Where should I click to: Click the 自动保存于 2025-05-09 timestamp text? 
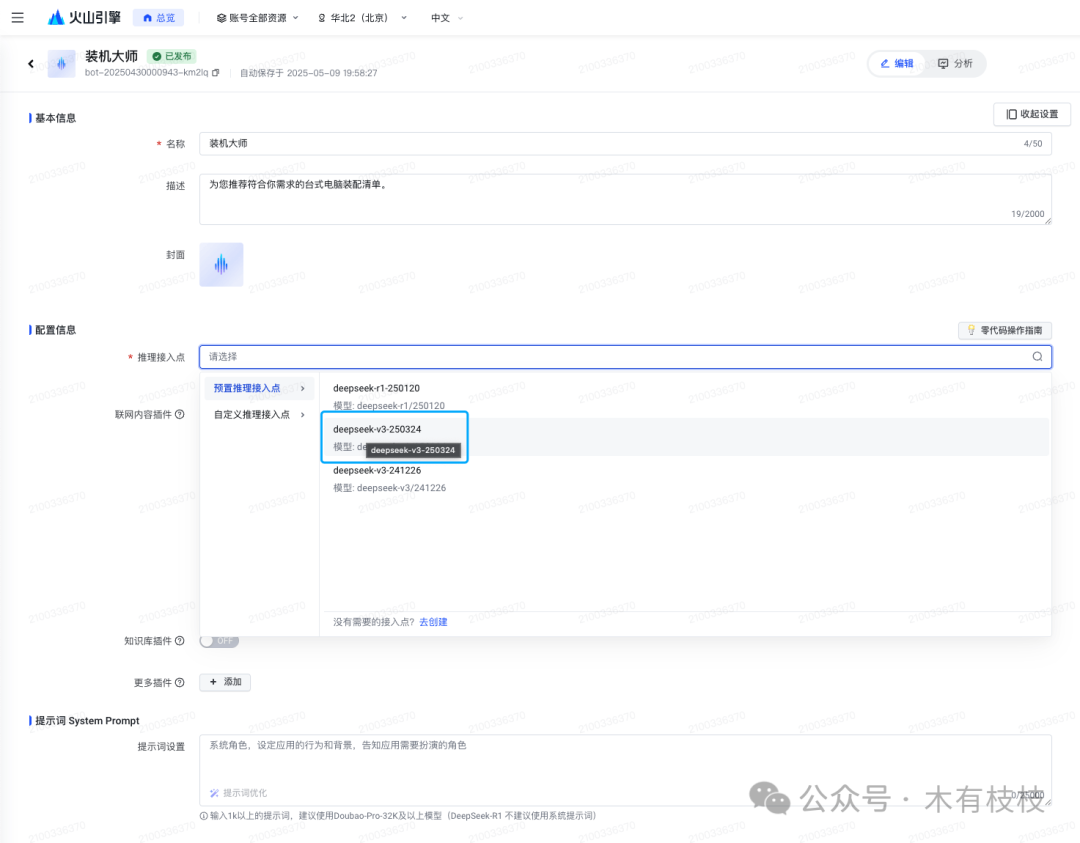[309, 73]
